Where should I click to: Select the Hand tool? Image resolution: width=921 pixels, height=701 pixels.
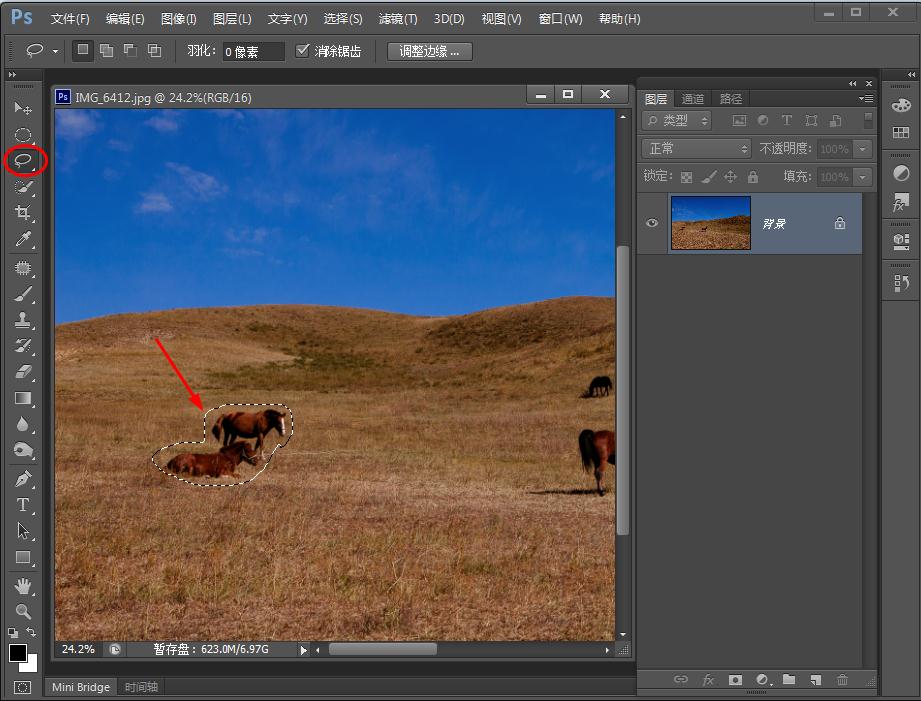[x=24, y=585]
